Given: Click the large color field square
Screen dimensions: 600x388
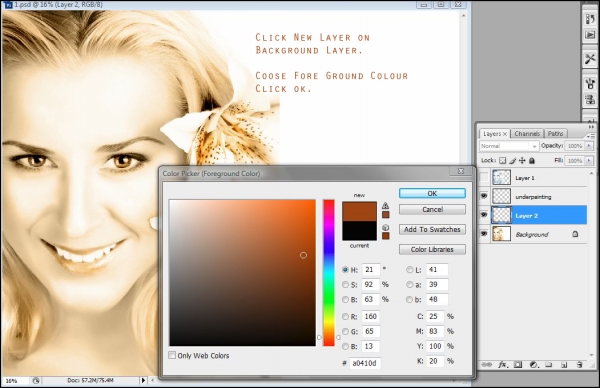Looking at the screenshot, I should pos(243,273).
